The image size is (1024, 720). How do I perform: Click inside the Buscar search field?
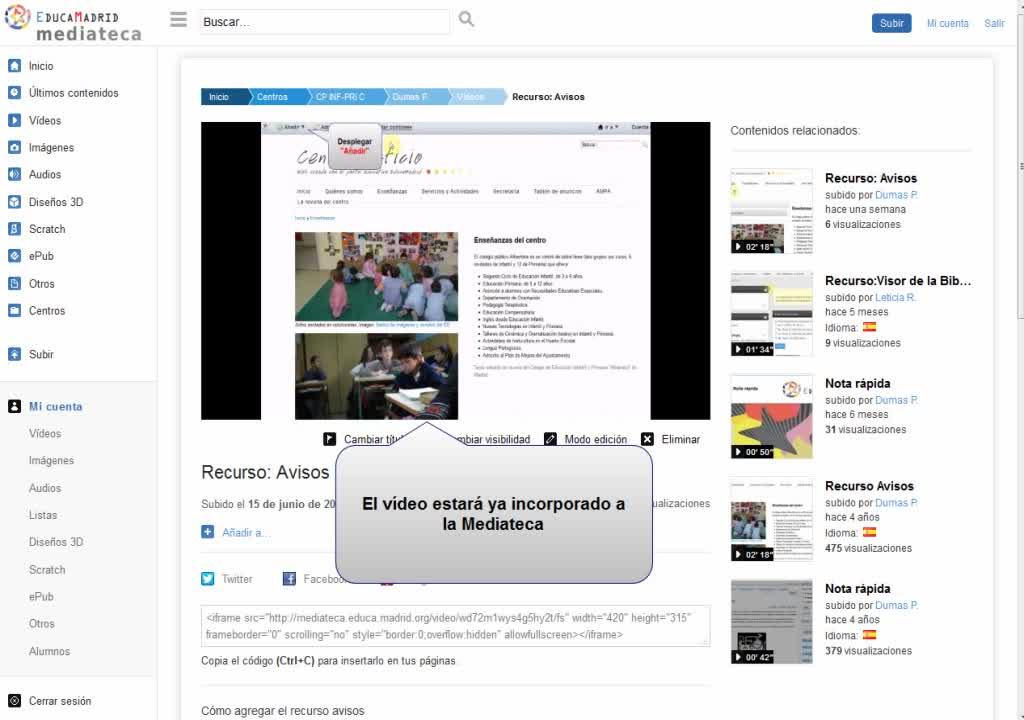325,22
